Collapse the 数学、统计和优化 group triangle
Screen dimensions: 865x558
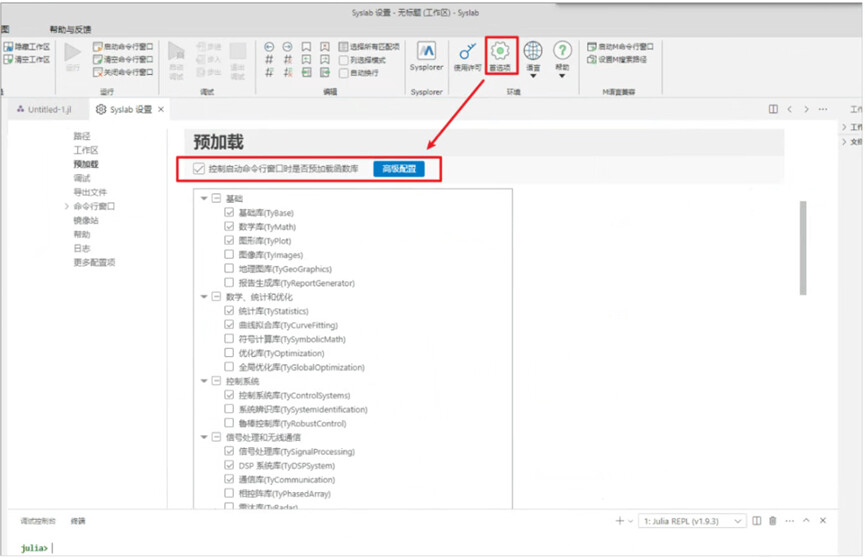pyautogui.click(x=204, y=296)
